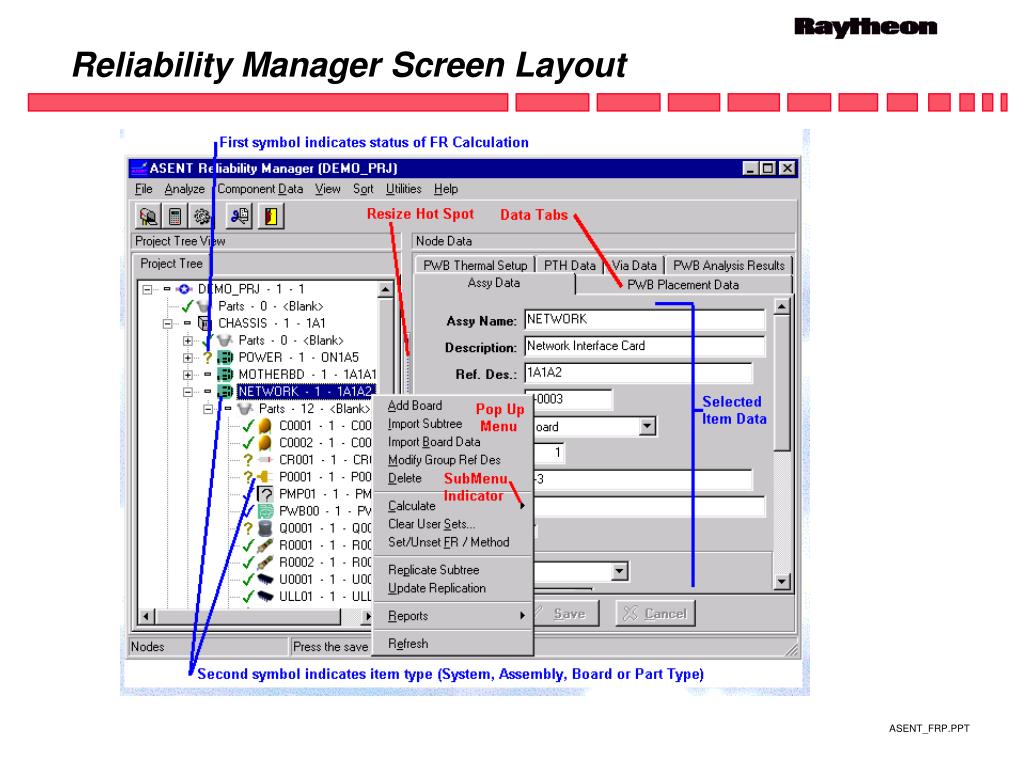Collapse the Parts - 12 node
The height and width of the screenshot is (768, 1024).
(x=208, y=409)
